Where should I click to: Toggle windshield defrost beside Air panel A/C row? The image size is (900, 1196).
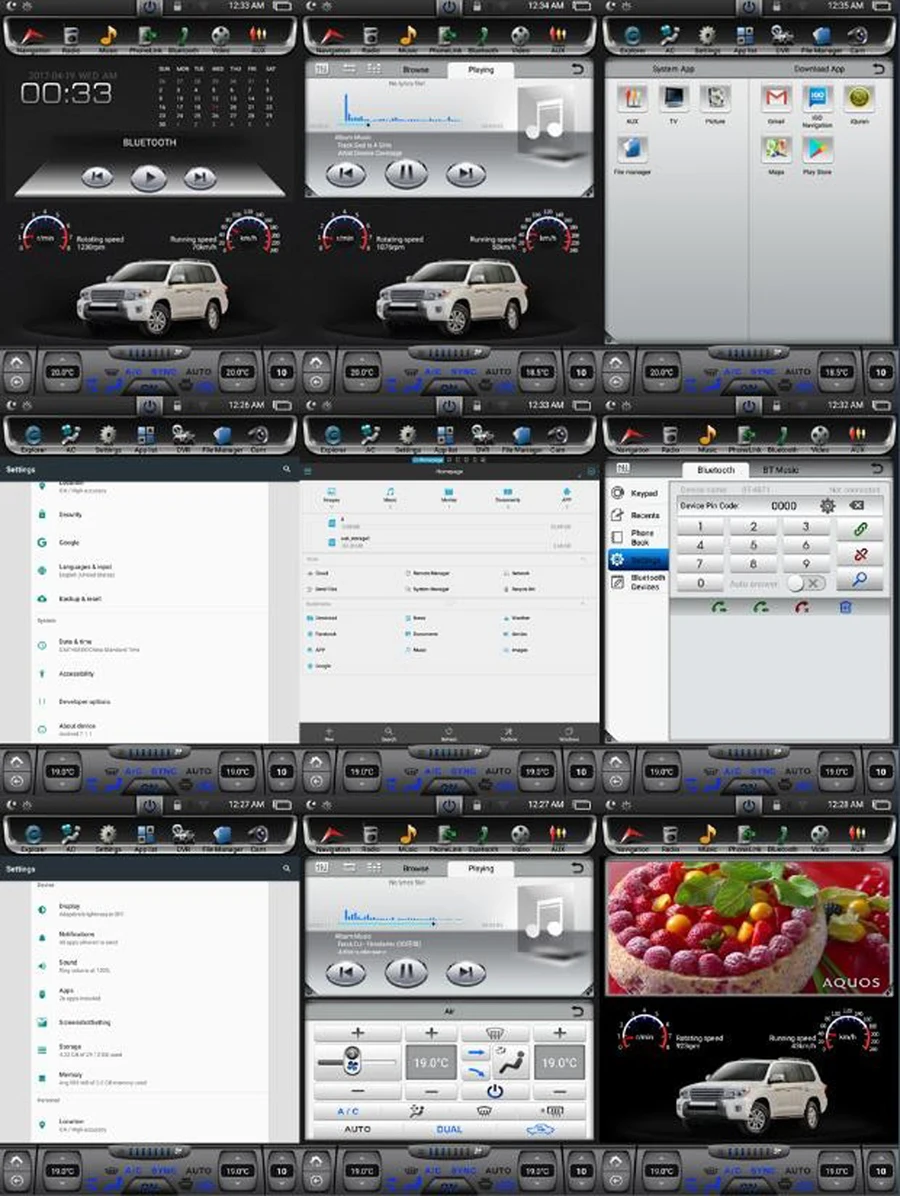(484, 1111)
